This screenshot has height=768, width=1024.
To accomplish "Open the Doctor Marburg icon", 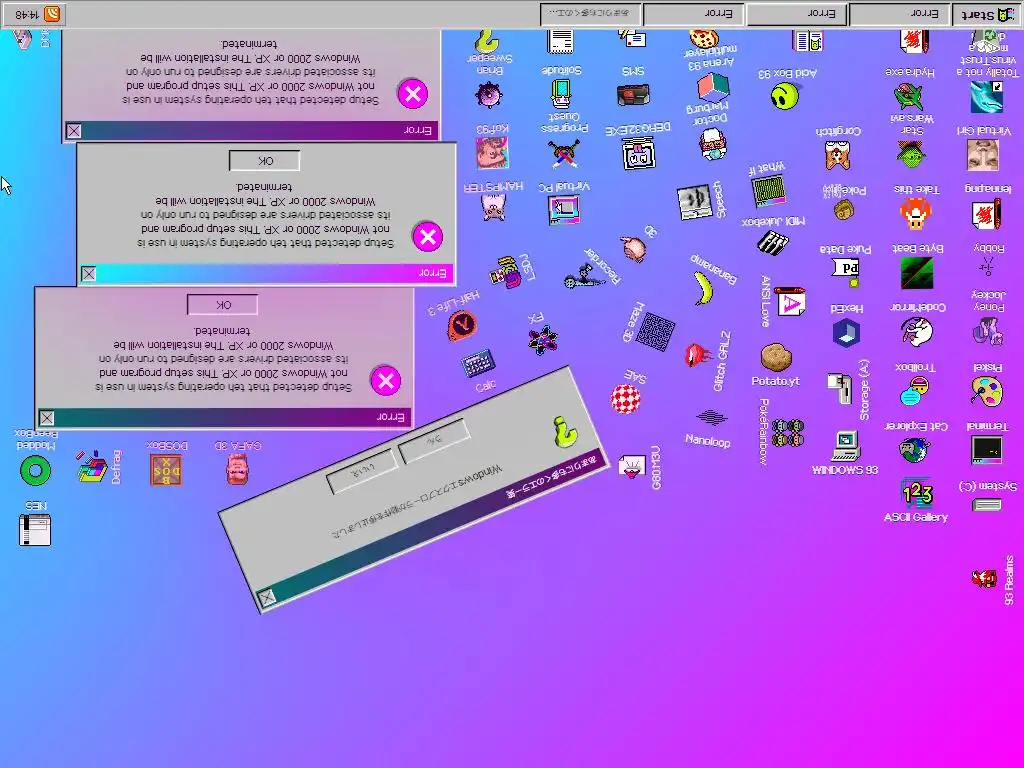I will [x=712, y=144].
